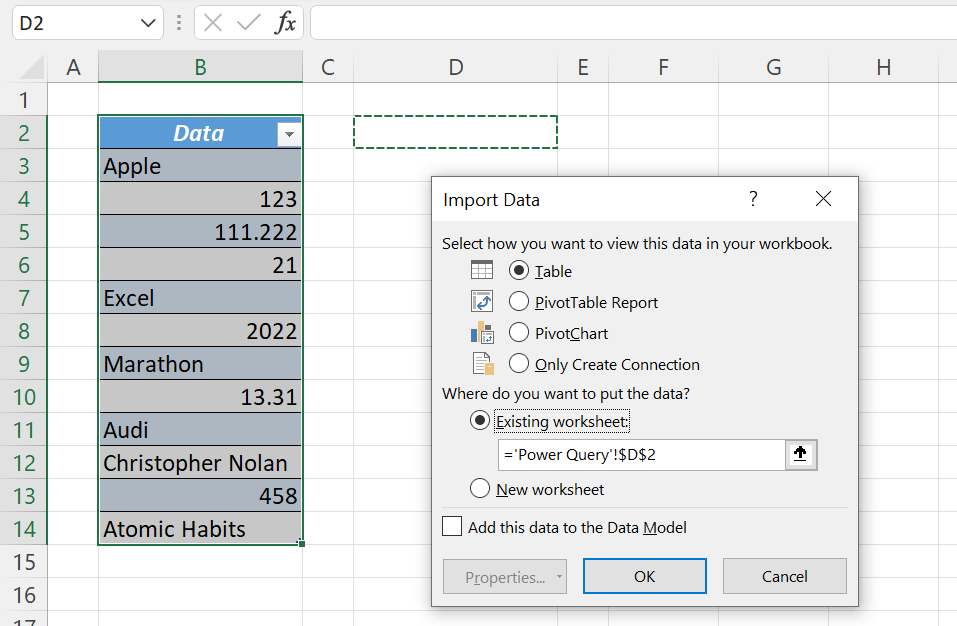The width and height of the screenshot is (957, 626).
Task: Click the Only Create Connection document icon
Action: (x=481, y=363)
